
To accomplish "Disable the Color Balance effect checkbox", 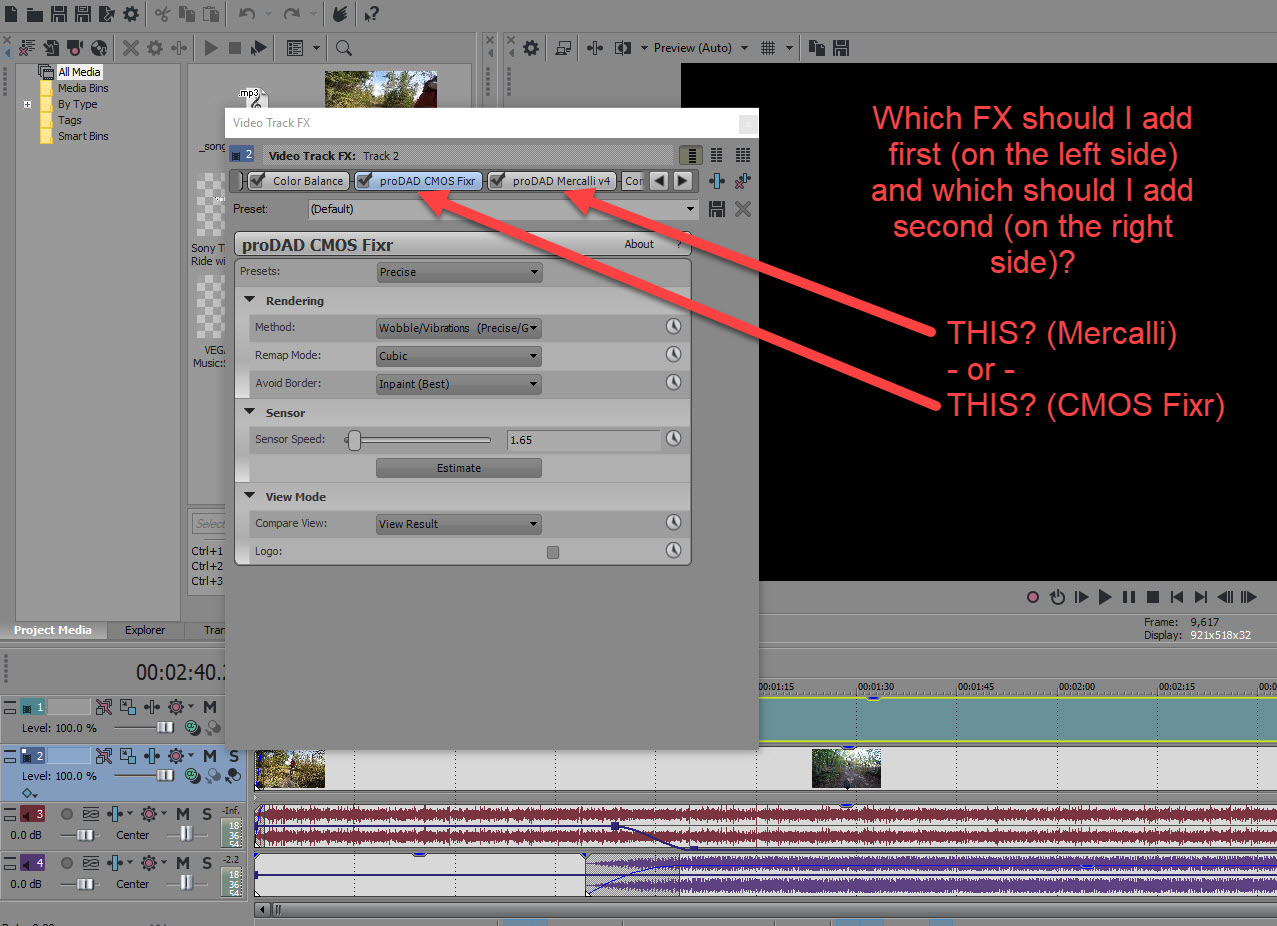I will 258,181.
